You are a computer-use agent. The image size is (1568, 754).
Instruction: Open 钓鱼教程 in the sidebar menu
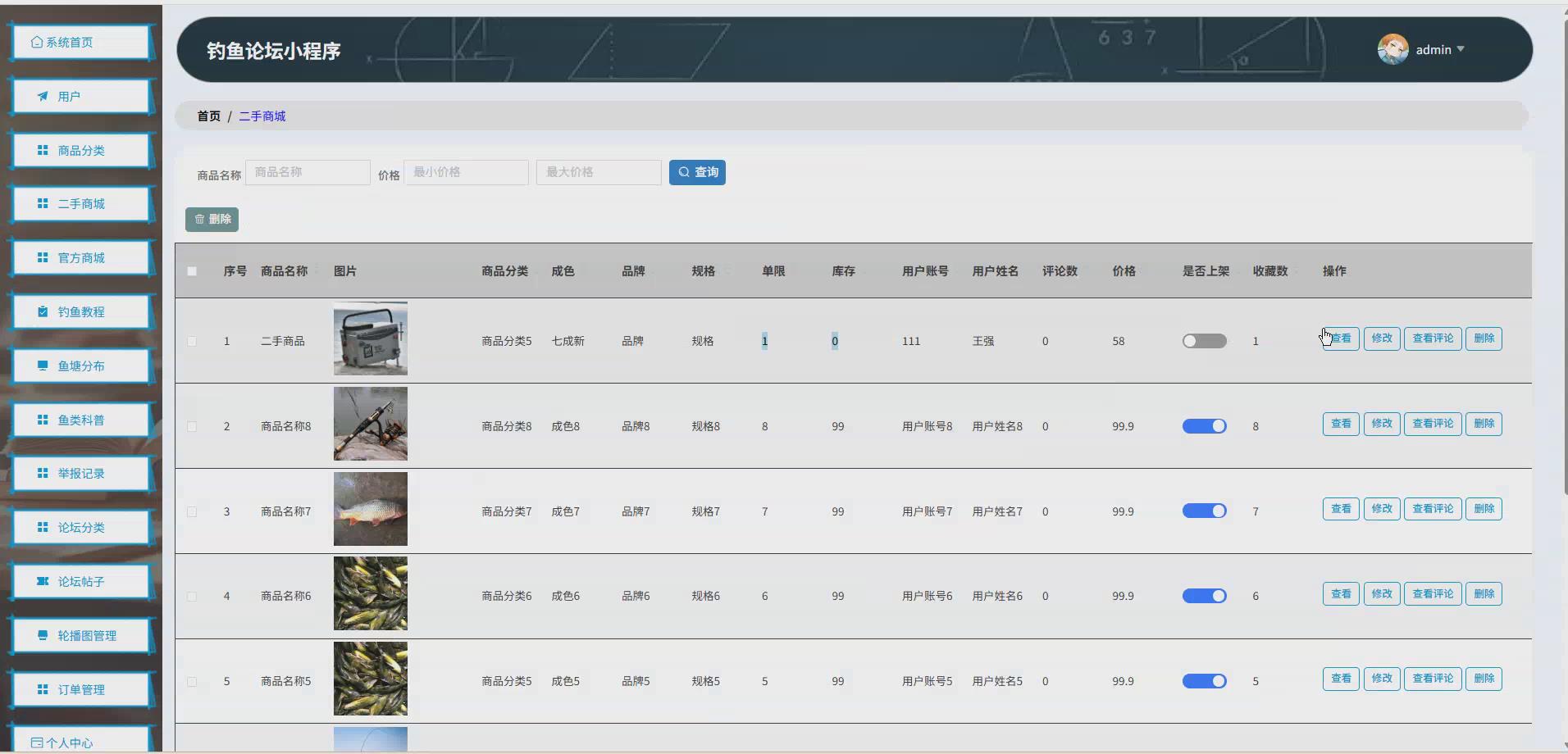(x=82, y=311)
